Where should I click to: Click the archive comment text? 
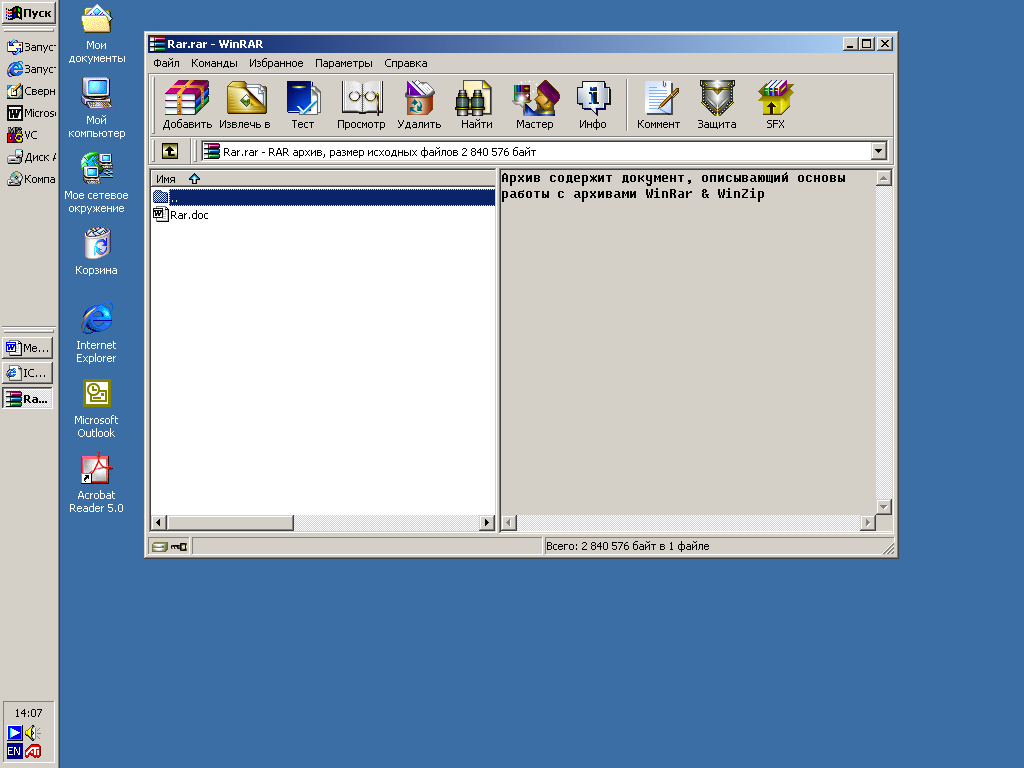[673, 185]
